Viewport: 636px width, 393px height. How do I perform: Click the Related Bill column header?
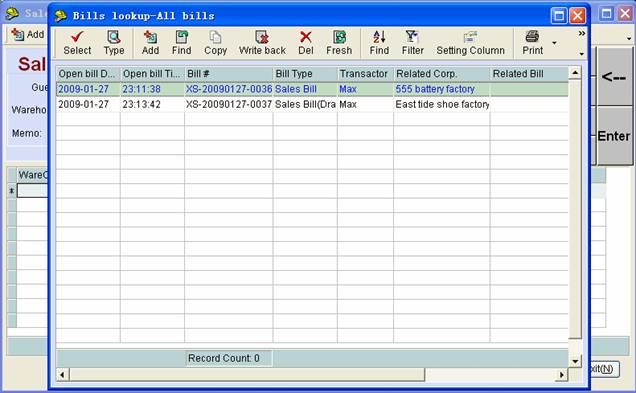(x=529, y=74)
